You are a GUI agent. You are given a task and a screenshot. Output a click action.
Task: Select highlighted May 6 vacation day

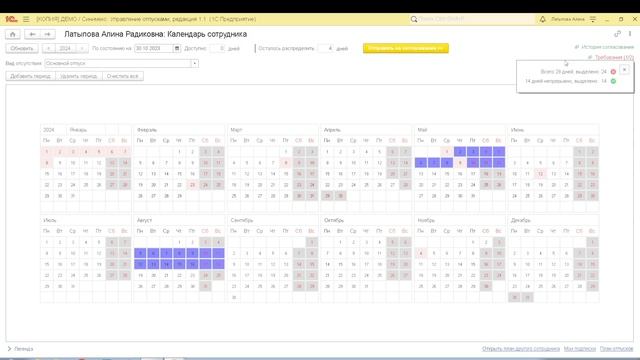421,163
